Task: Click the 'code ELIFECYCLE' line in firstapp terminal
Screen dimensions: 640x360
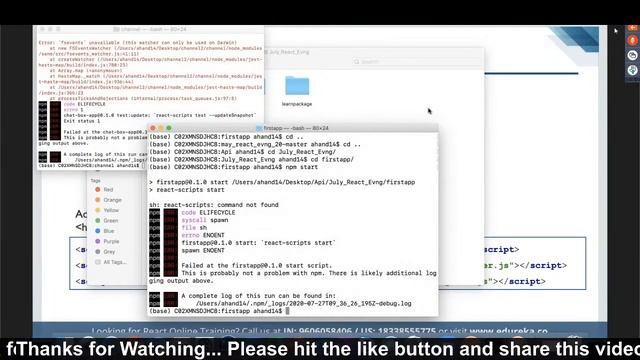Action: 208,213
